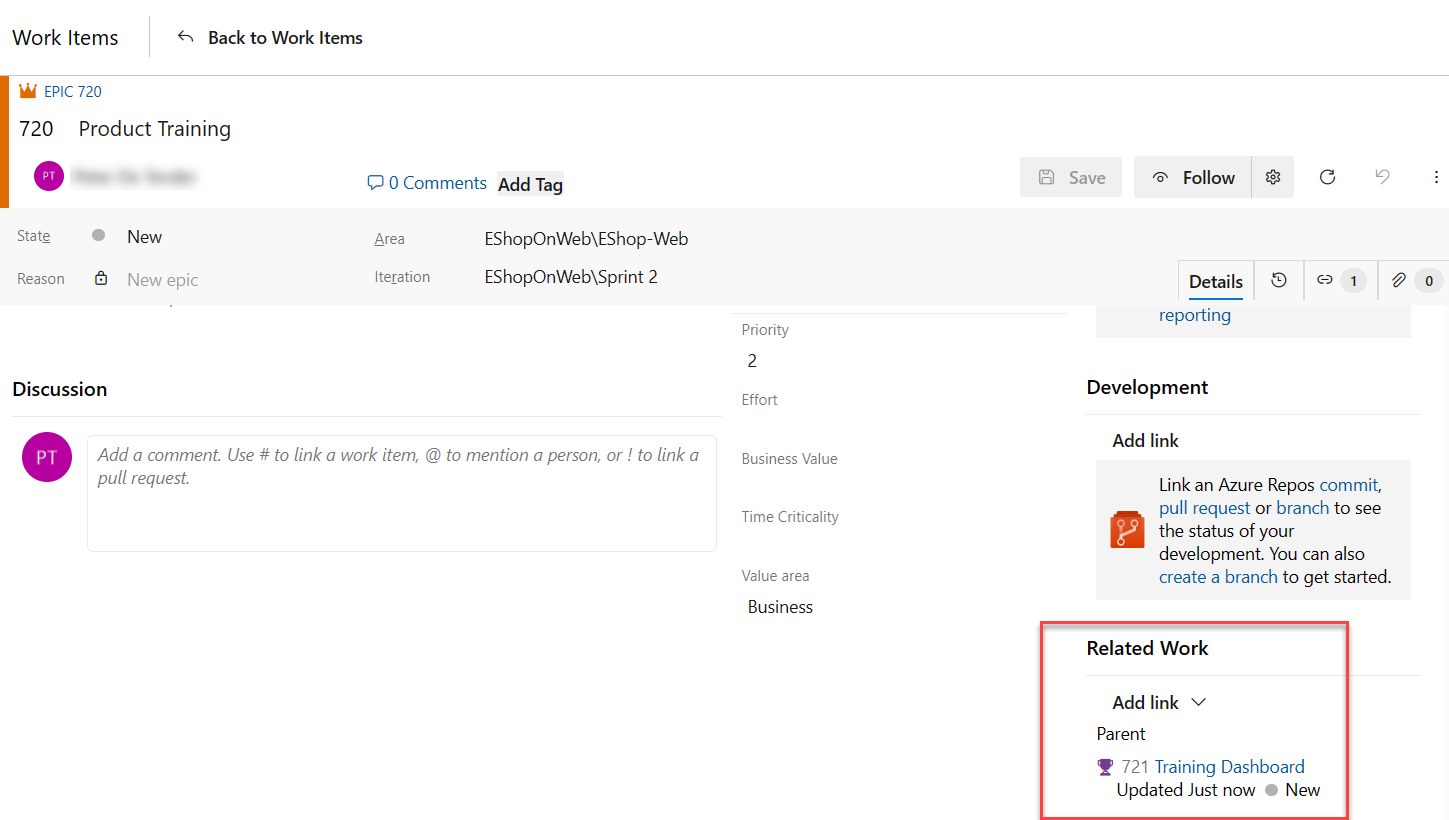Click the Product Training title field

(155, 129)
